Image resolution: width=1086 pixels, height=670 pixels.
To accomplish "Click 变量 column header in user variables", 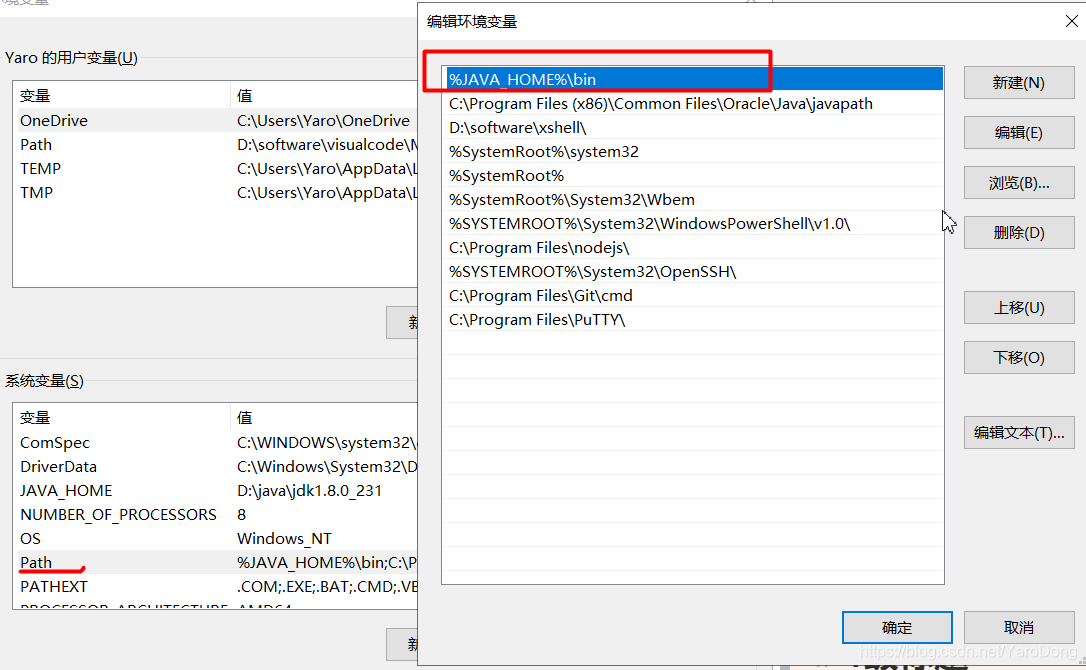I will point(123,96).
